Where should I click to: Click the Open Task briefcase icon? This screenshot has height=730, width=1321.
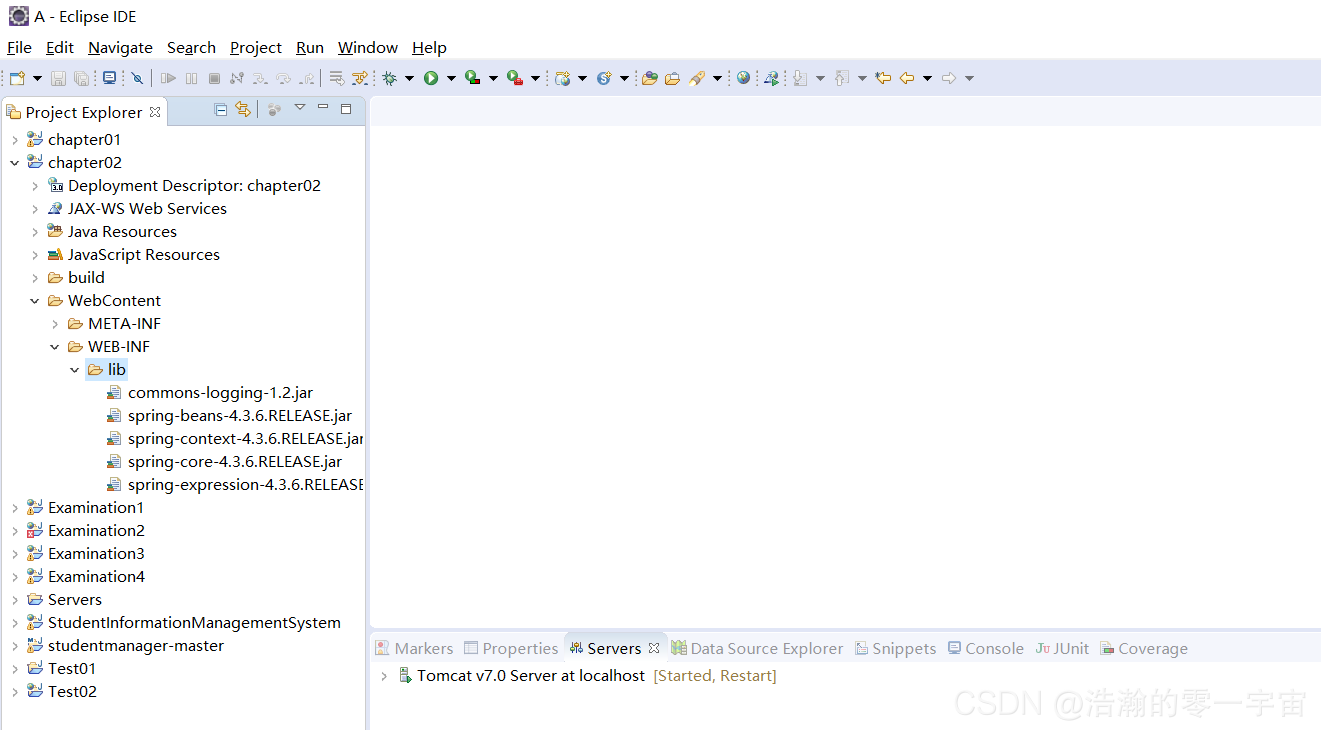coord(673,78)
